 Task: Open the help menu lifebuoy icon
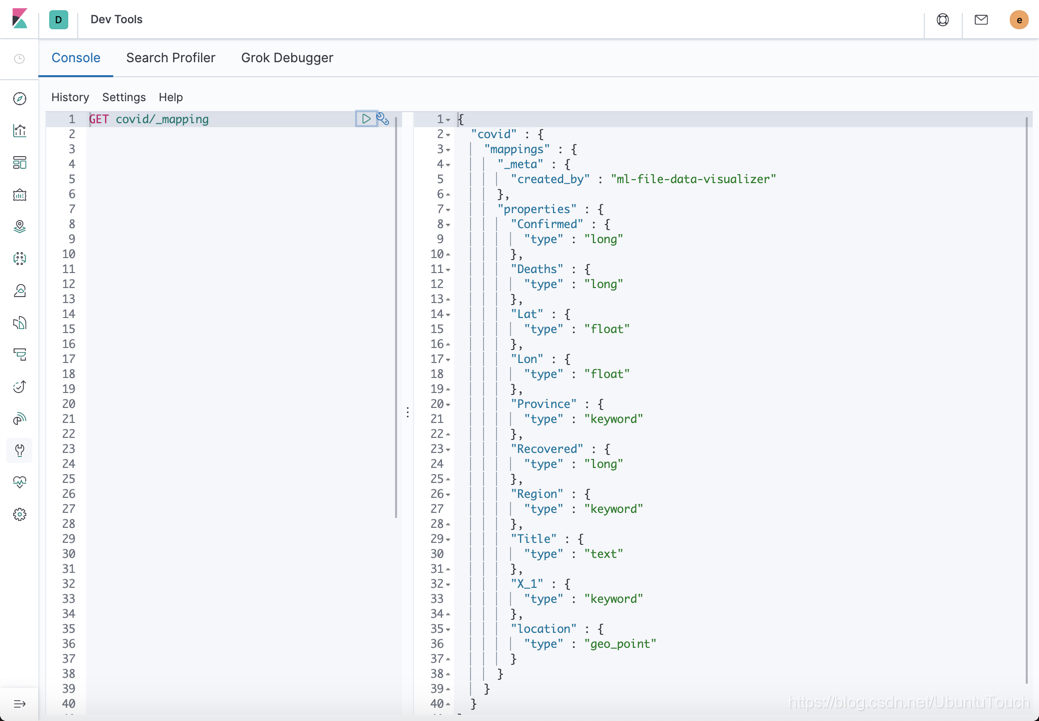(942, 20)
